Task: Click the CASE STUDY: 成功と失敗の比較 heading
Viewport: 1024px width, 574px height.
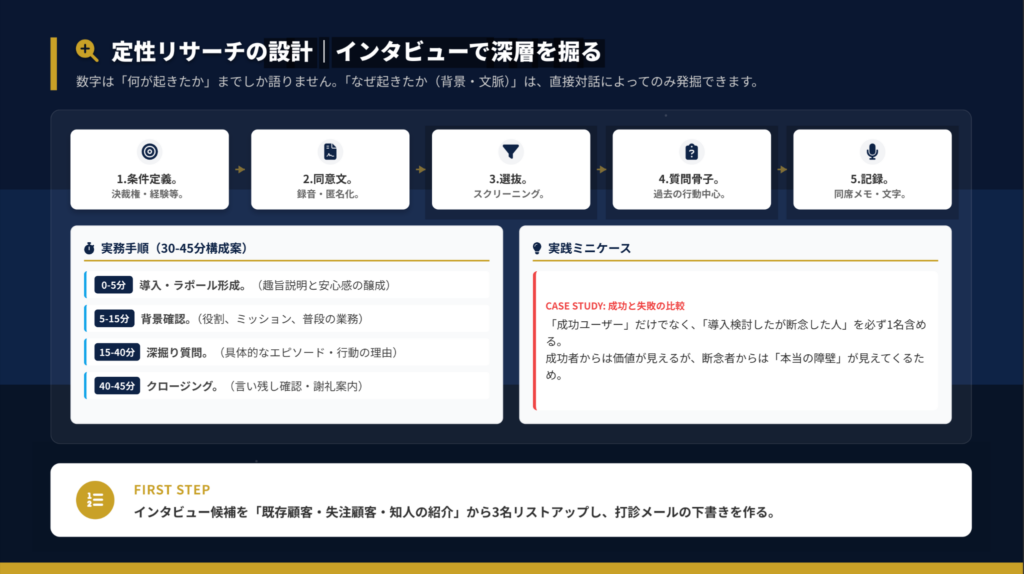Action: pos(621,305)
